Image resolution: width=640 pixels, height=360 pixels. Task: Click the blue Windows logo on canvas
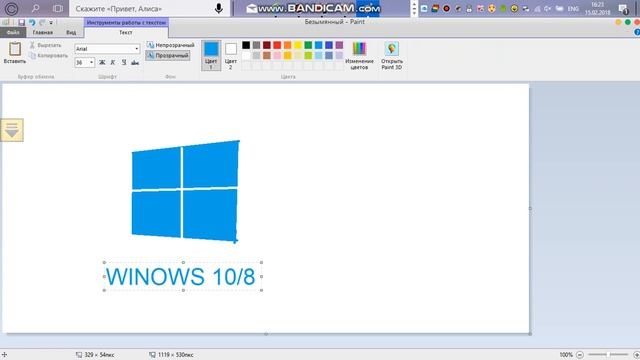[185, 191]
